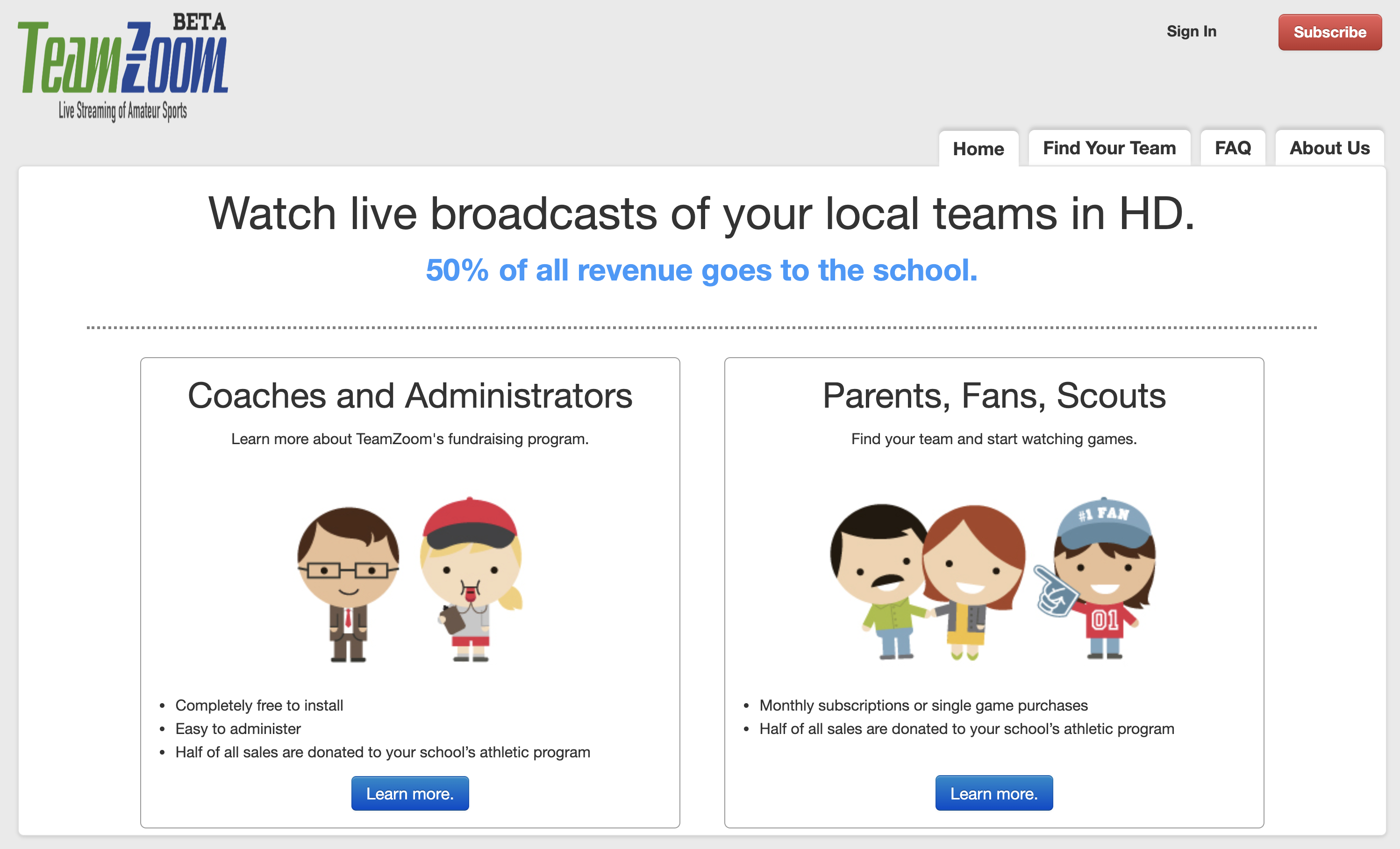Viewport: 1400px width, 849px height.
Task: Go to the About Us tab
Action: [x=1329, y=148]
